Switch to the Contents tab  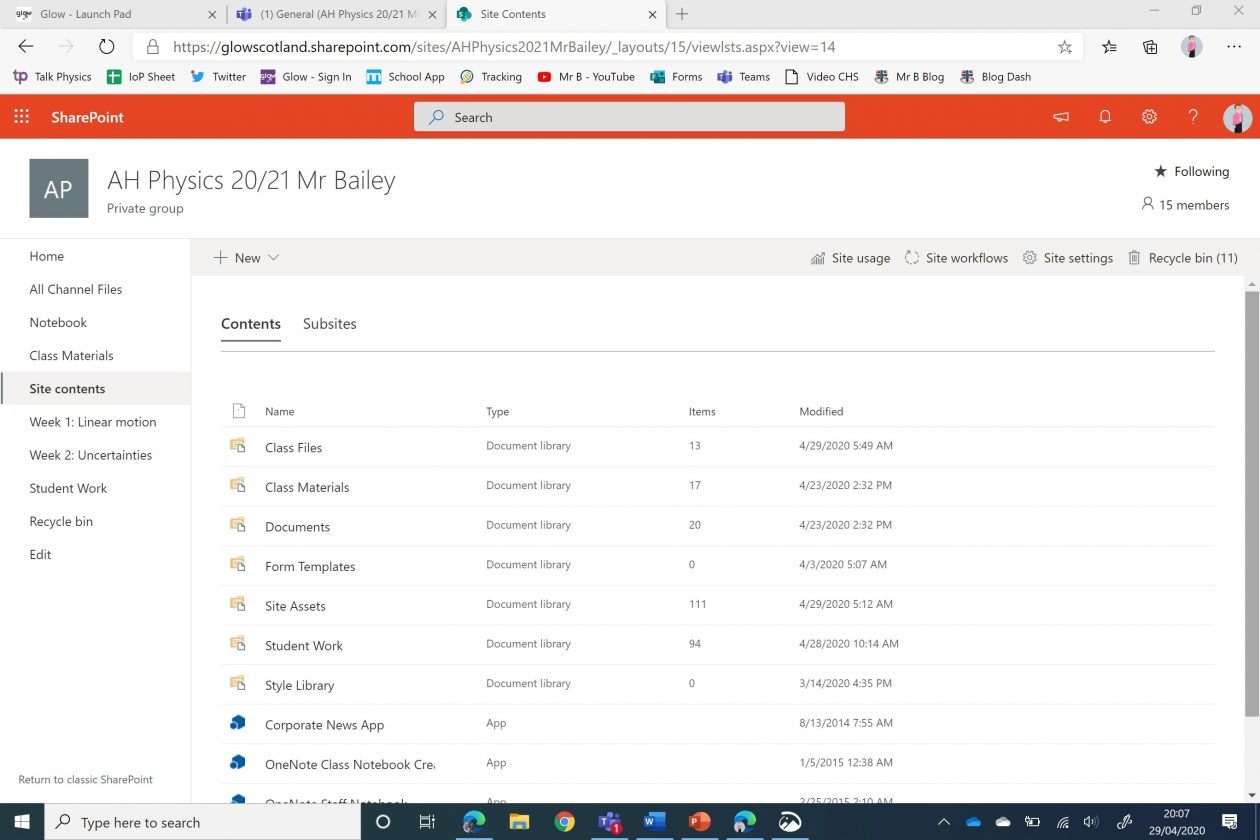coord(251,324)
